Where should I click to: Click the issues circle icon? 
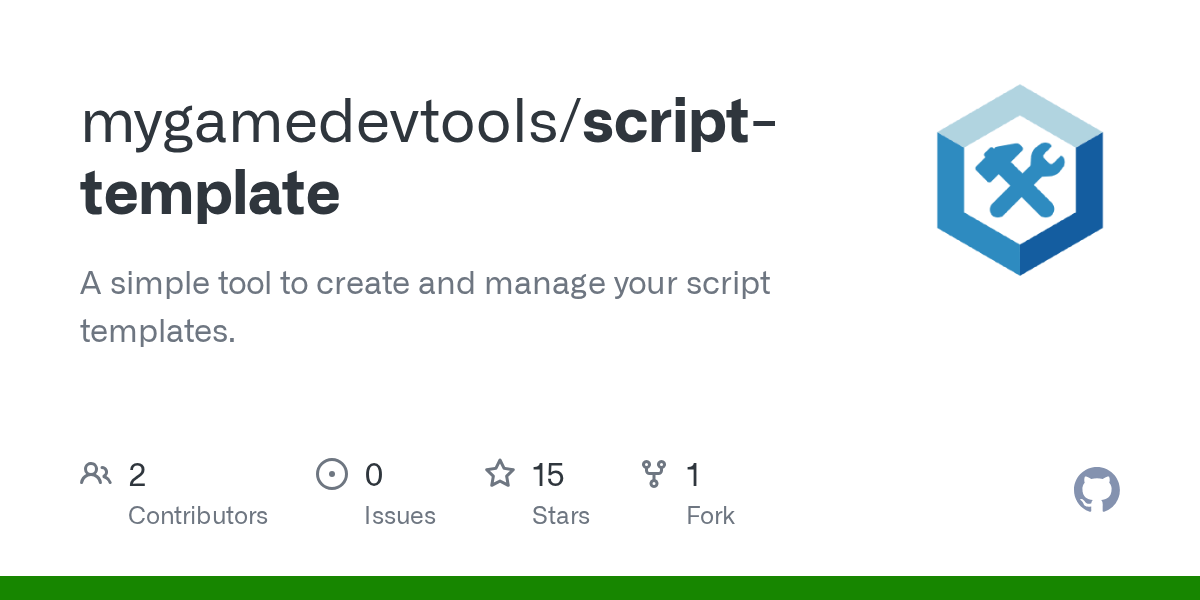click(332, 474)
